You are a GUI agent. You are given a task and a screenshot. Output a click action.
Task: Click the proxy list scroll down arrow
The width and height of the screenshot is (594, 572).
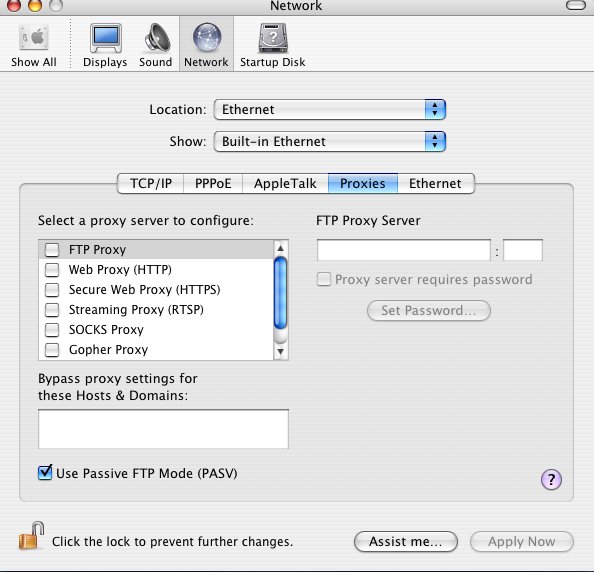point(280,352)
